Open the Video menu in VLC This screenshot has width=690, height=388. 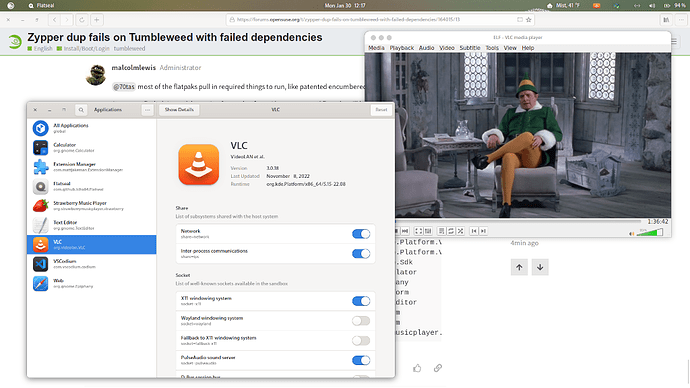(x=447, y=48)
